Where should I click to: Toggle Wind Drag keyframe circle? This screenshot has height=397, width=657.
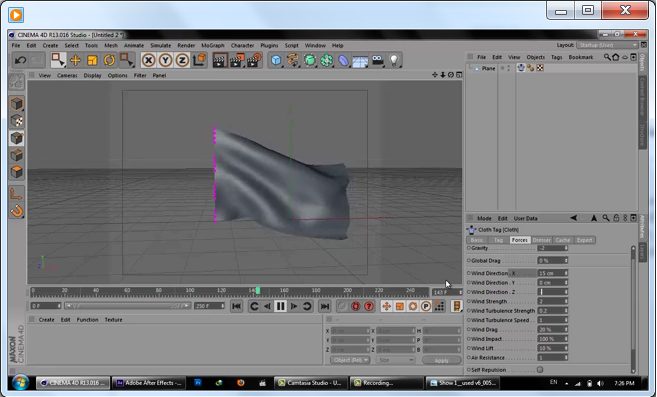[469, 330]
